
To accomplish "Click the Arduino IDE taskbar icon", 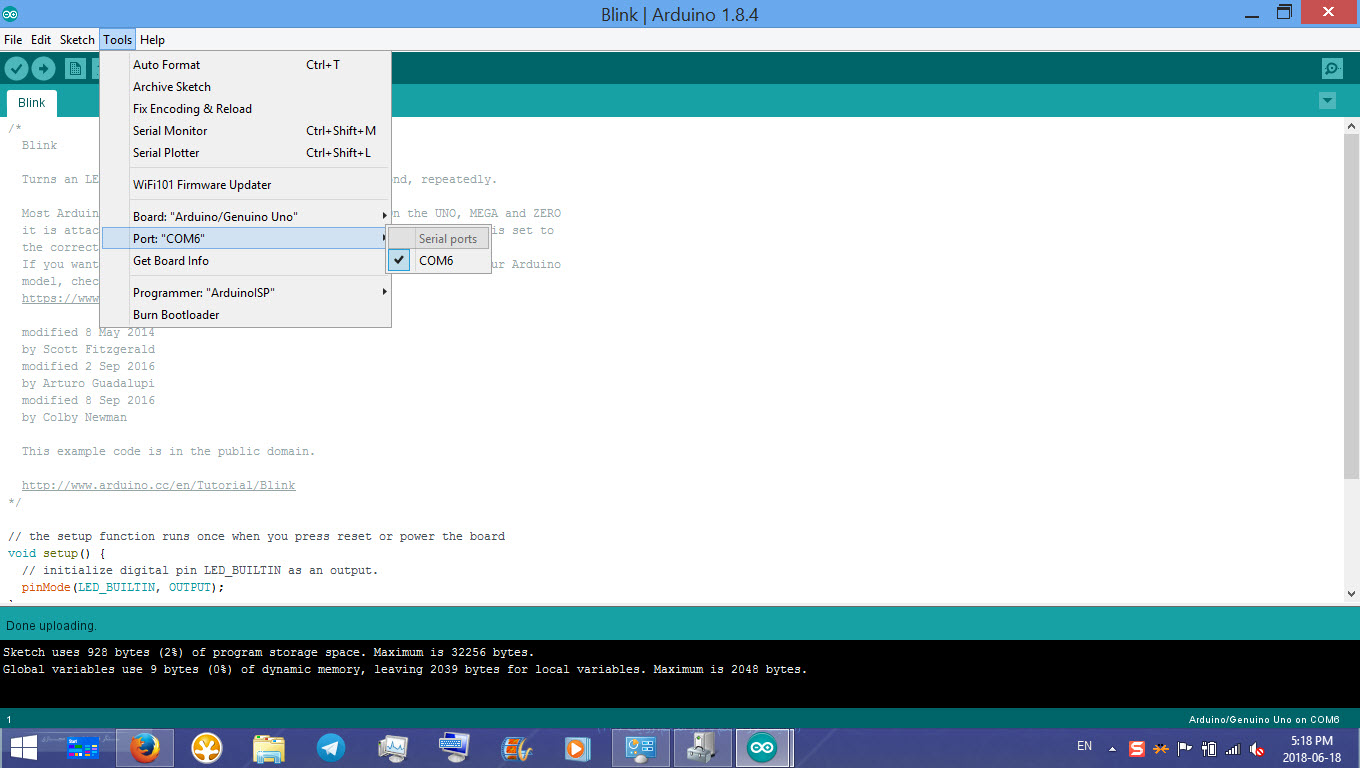I will [x=763, y=748].
